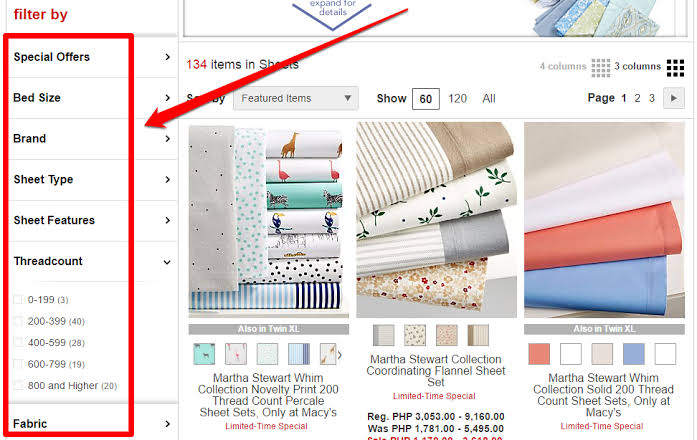Switch to 4 columns grid view icon

point(601,68)
